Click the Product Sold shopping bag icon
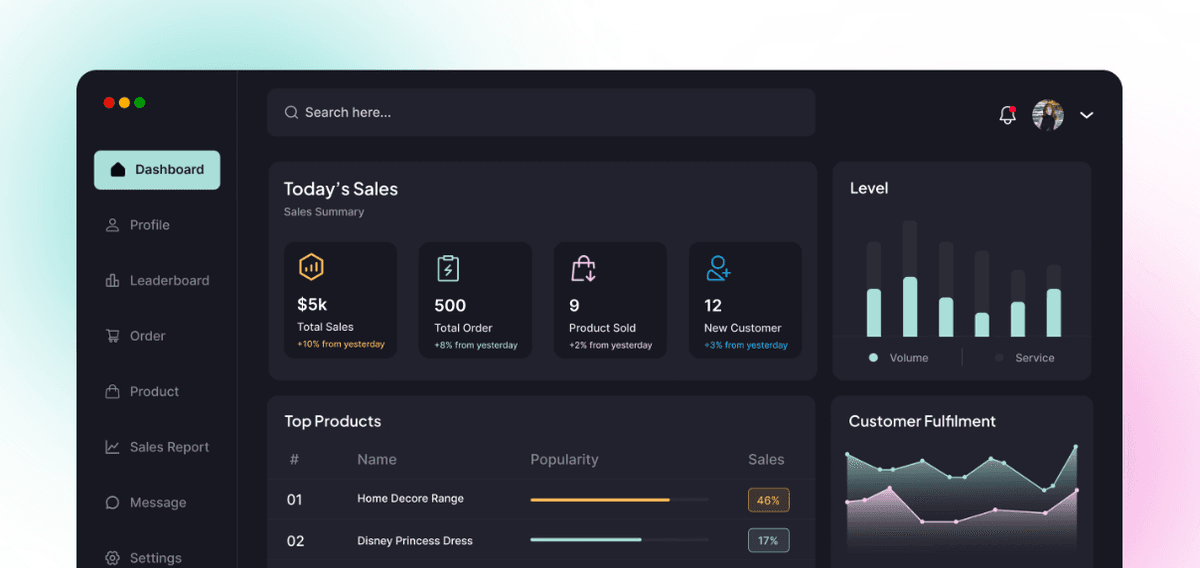The width and height of the screenshot is (1200, 568). (x=583, y=268)
